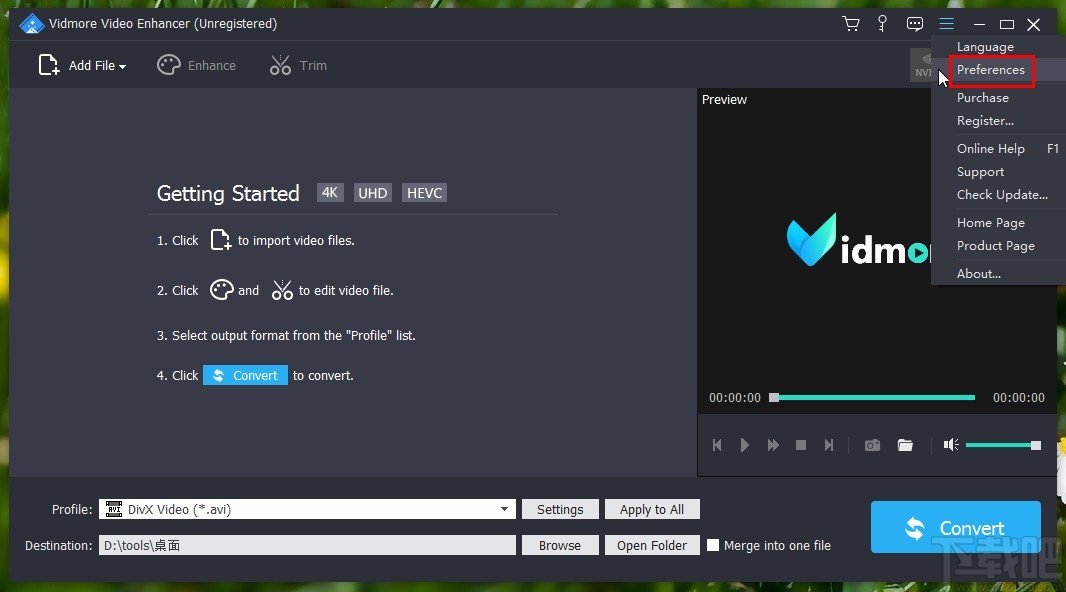The height and width of the screenshot is (592, 1066).
Task: Click the Vidmore app logo icon
Action: click(x=31, y=24)
